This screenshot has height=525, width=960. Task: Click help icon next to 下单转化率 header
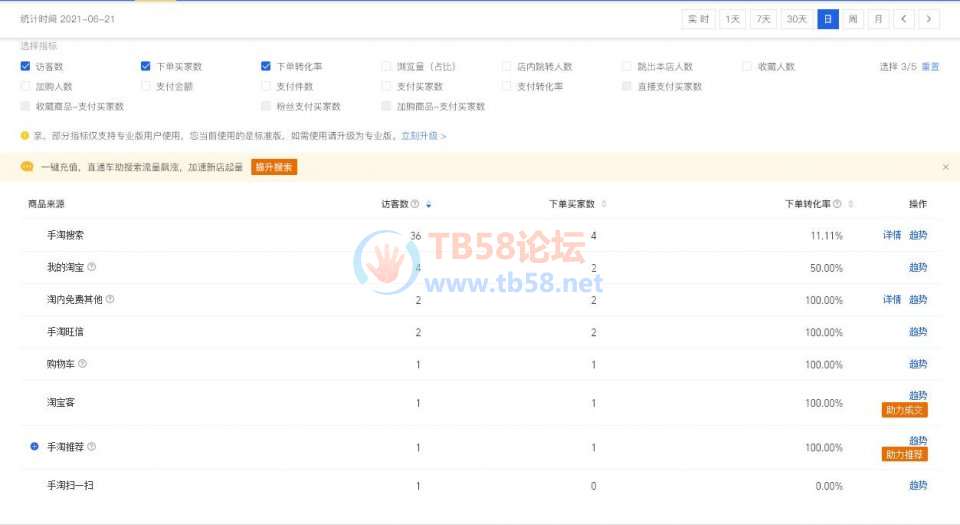point(837,204)
